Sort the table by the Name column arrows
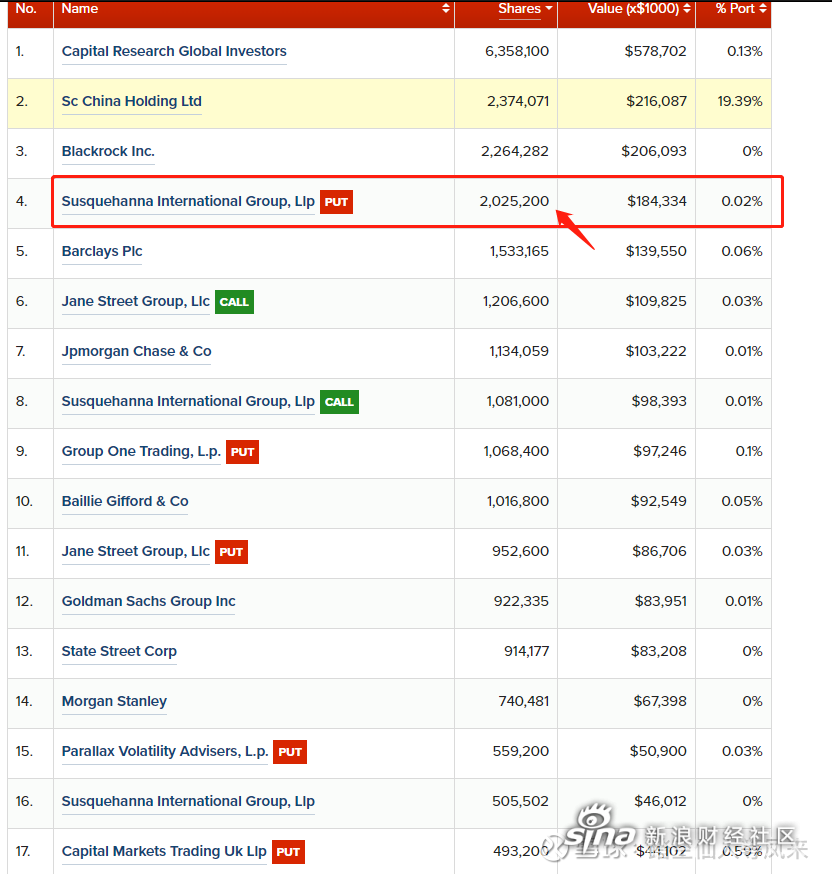Viewport: 832px width, 874px height. click(446, 8)
